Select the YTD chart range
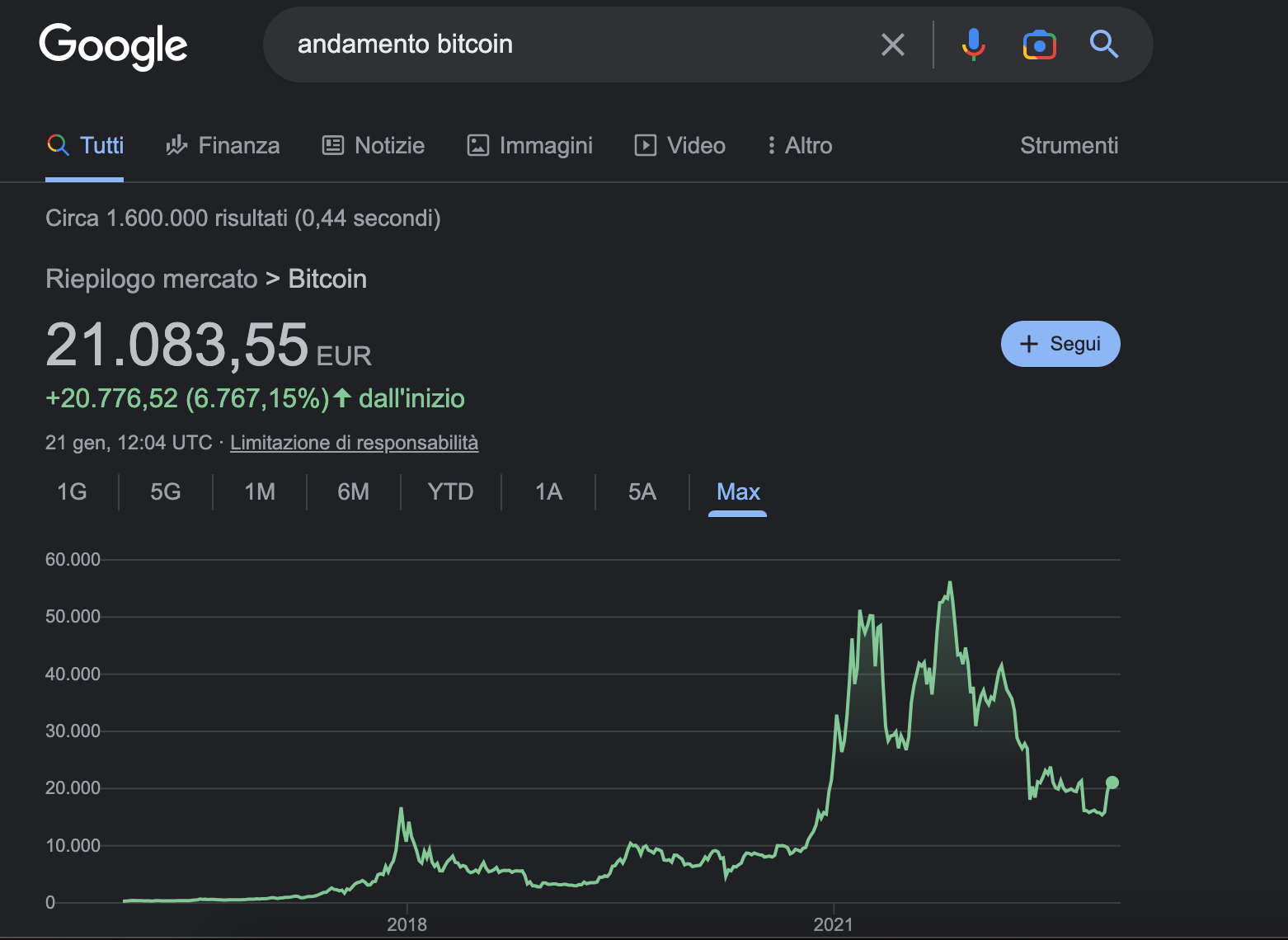The image size is (1288, 940). click(451, 492)
